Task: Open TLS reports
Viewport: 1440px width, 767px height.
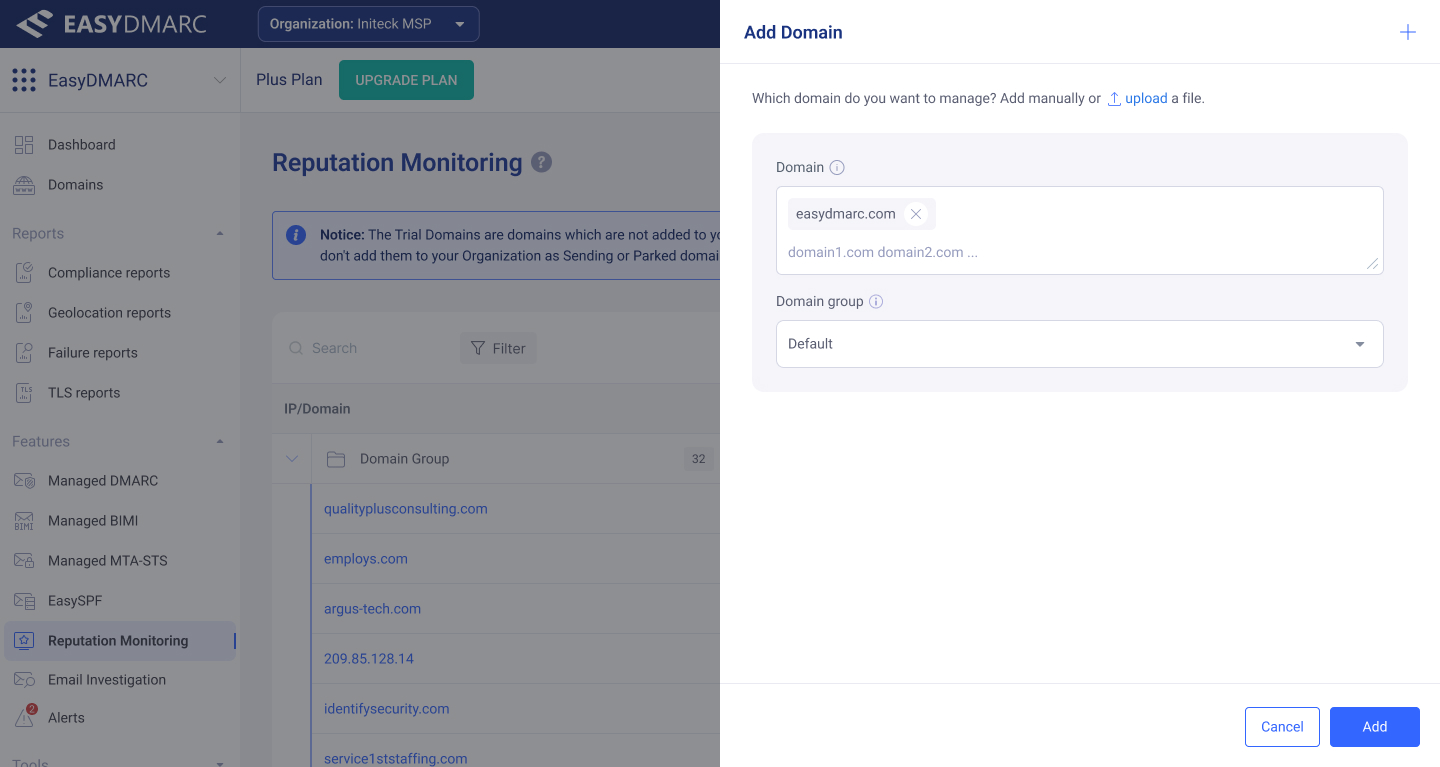Action: tap(84, 393)
